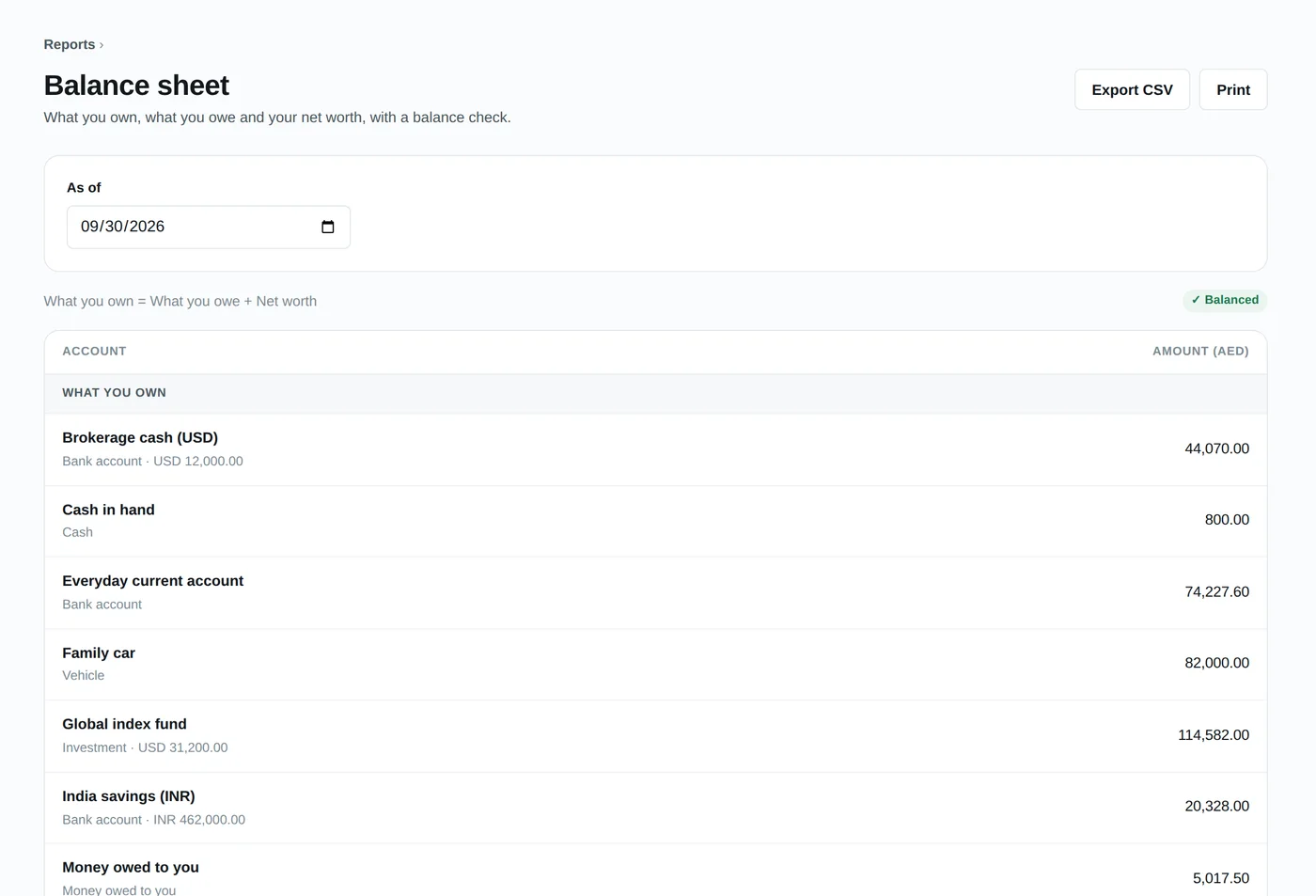The width and height of the screenshot is (1316, 896).
Task: Select the Brokerage cash (USD) account name
Action: coord(140,437)
